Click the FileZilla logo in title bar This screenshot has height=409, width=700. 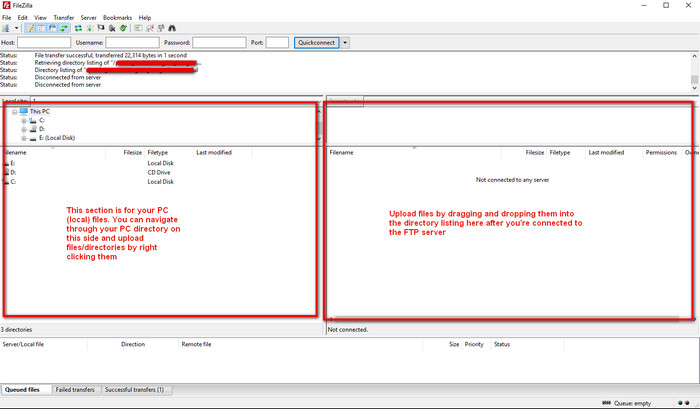(7, 5)
